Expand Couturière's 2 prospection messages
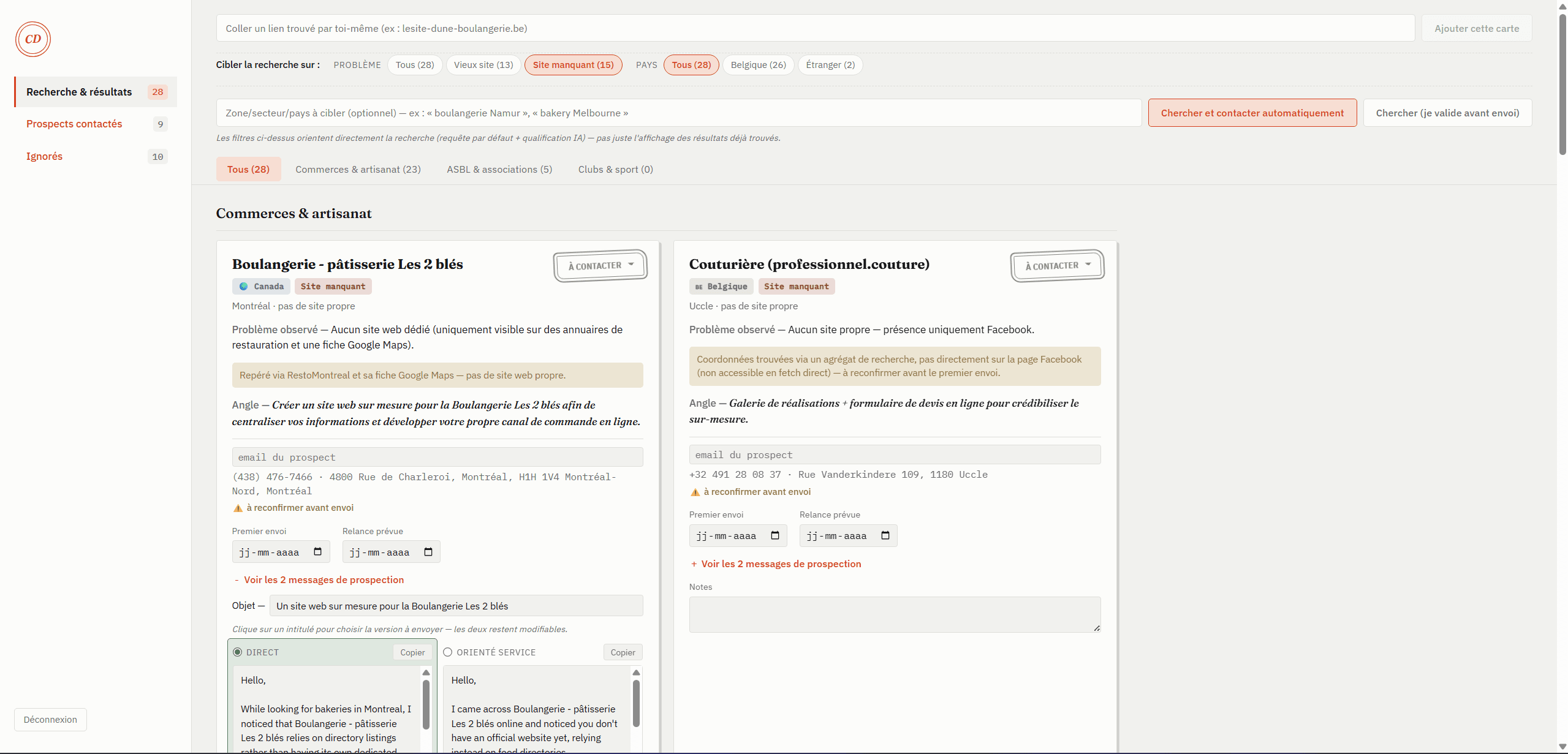Image resolution: width=1568 pixels, height=754 pixels. point(776,564)
